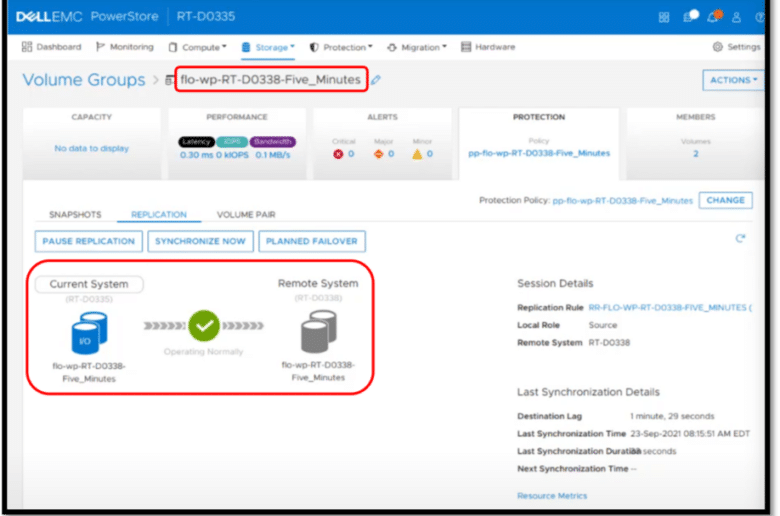Click the Major alerts orange icon

click(x=378, y=154)
